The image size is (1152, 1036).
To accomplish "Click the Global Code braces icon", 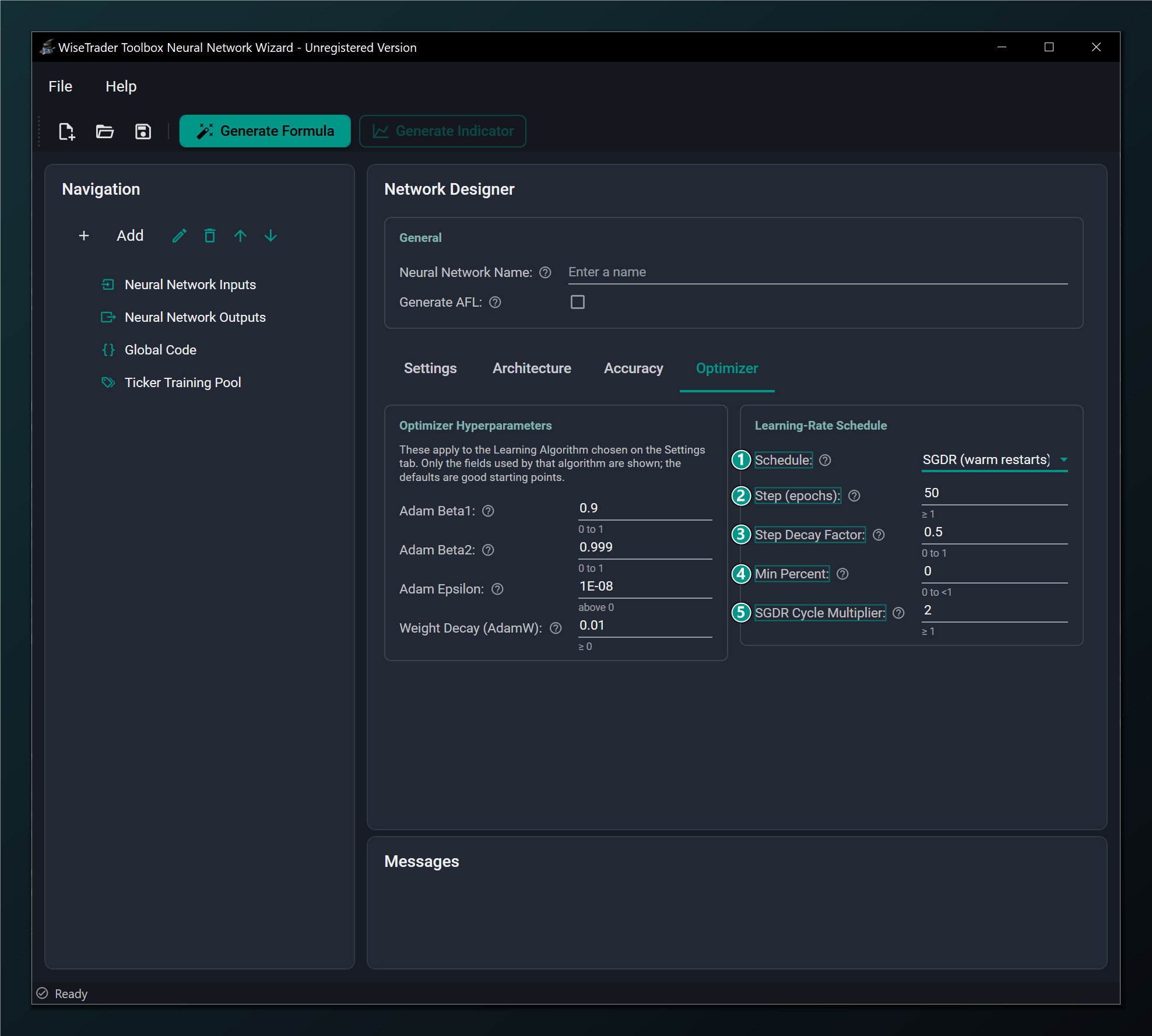I will pyautogui.click(x=108, y=350).
